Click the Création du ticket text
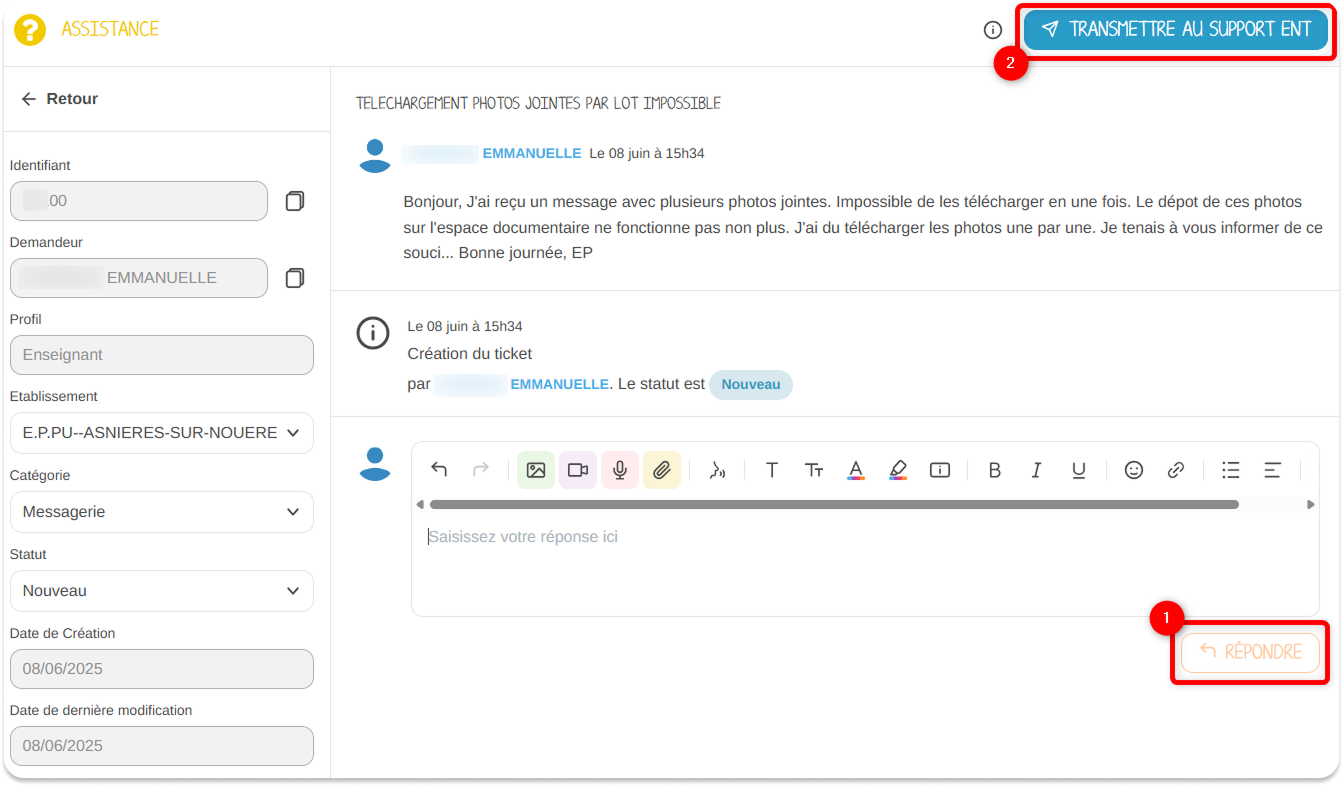The image size is (1343, 786). point(470,354)
